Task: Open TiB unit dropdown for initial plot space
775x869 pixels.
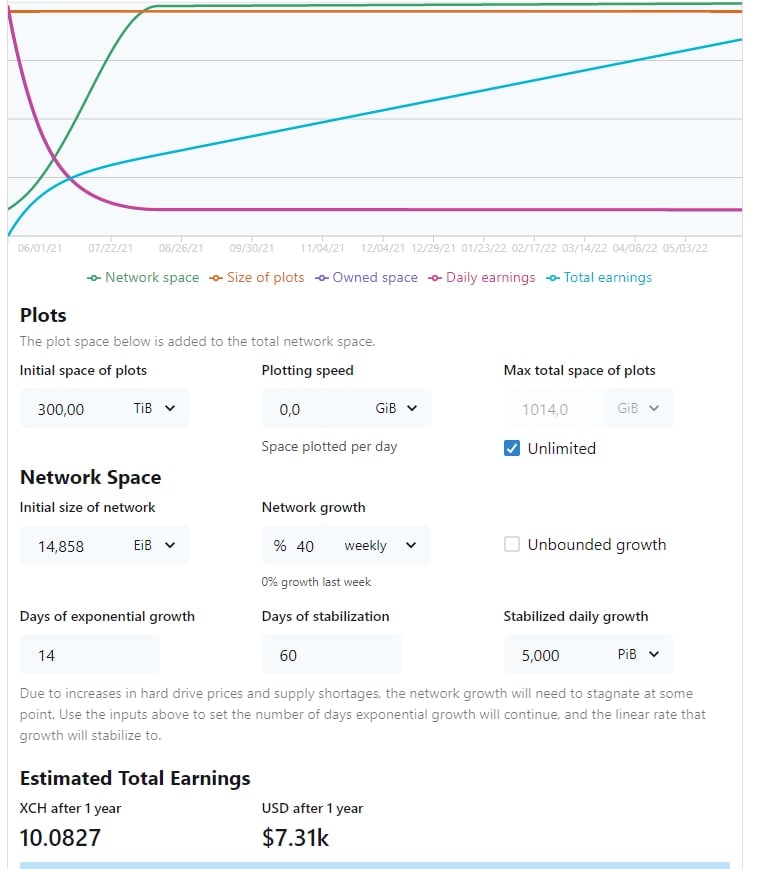Action: [x=156, y=408]
